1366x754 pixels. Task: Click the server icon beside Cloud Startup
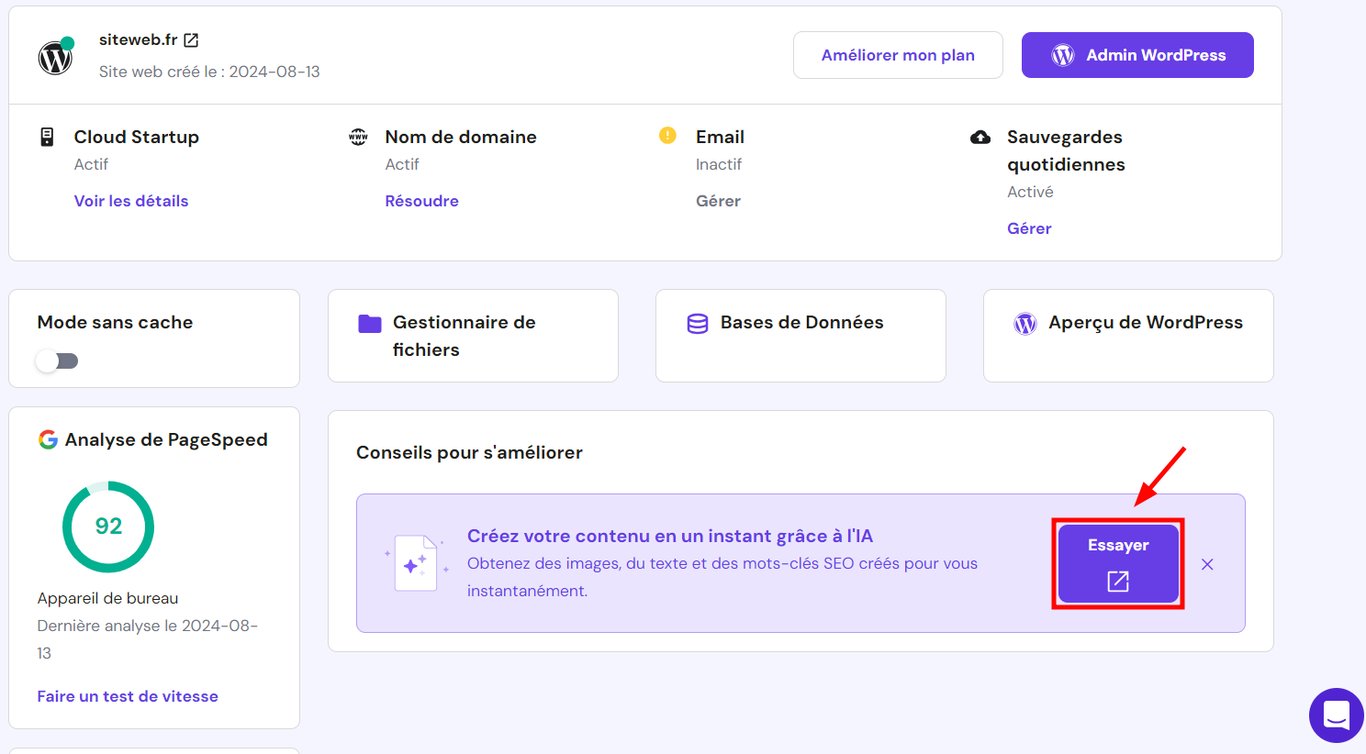pyautogui.click(x=46, y=135)
